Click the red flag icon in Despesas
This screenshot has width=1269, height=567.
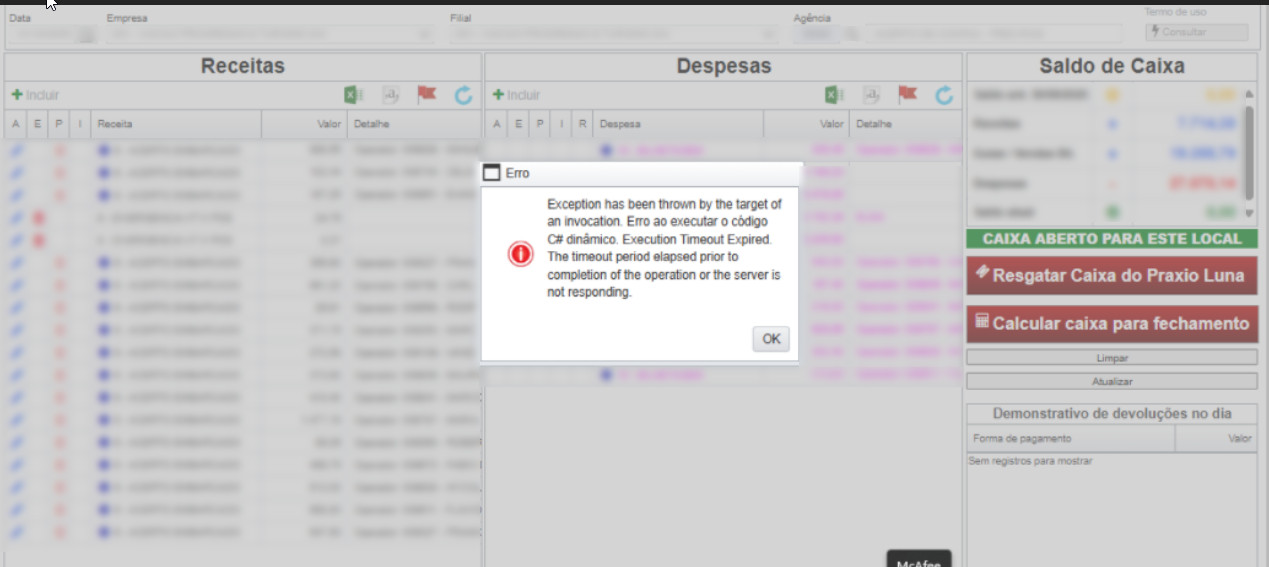pos(907,95)
